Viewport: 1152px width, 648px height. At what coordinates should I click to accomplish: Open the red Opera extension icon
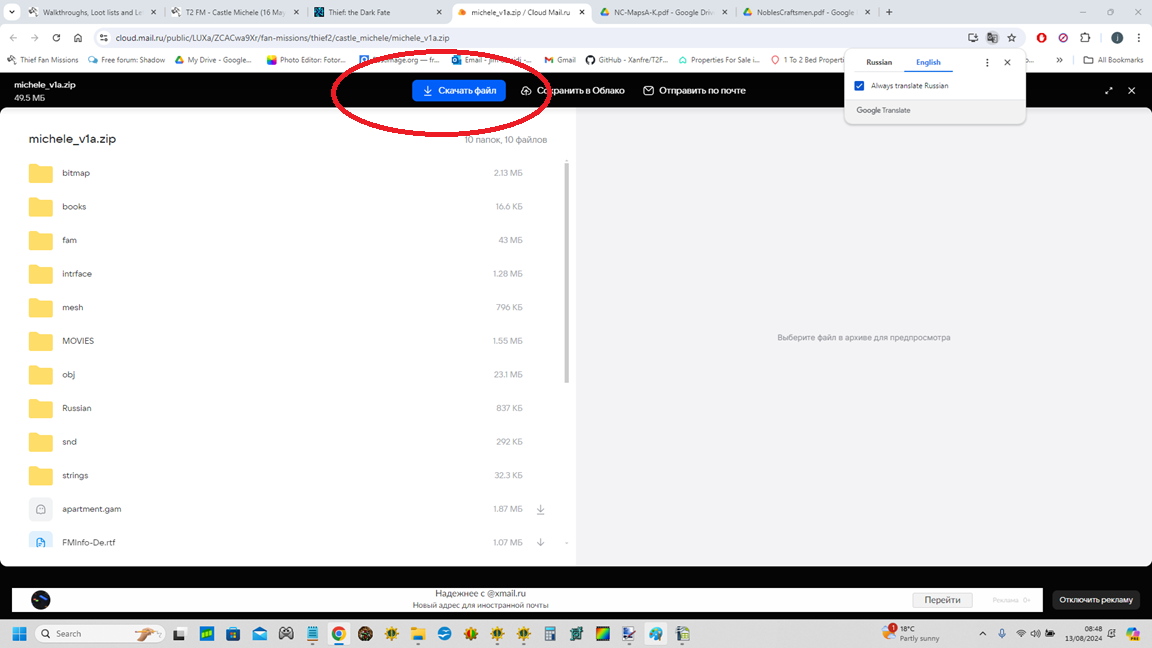1041,37
